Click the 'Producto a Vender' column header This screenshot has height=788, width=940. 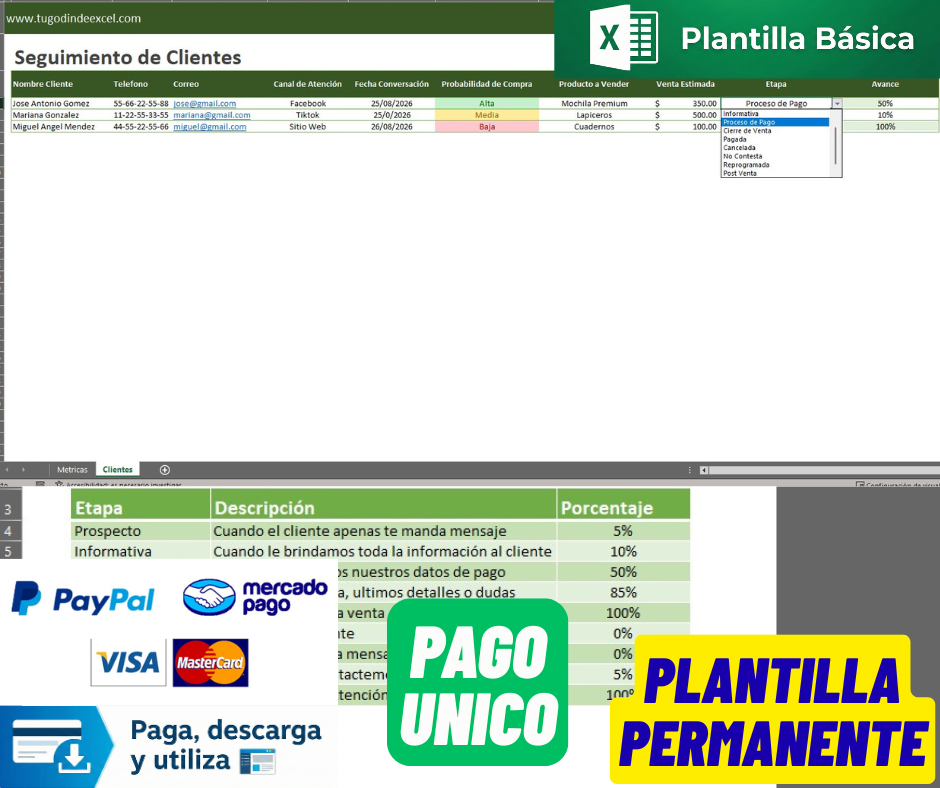[593, 84]
